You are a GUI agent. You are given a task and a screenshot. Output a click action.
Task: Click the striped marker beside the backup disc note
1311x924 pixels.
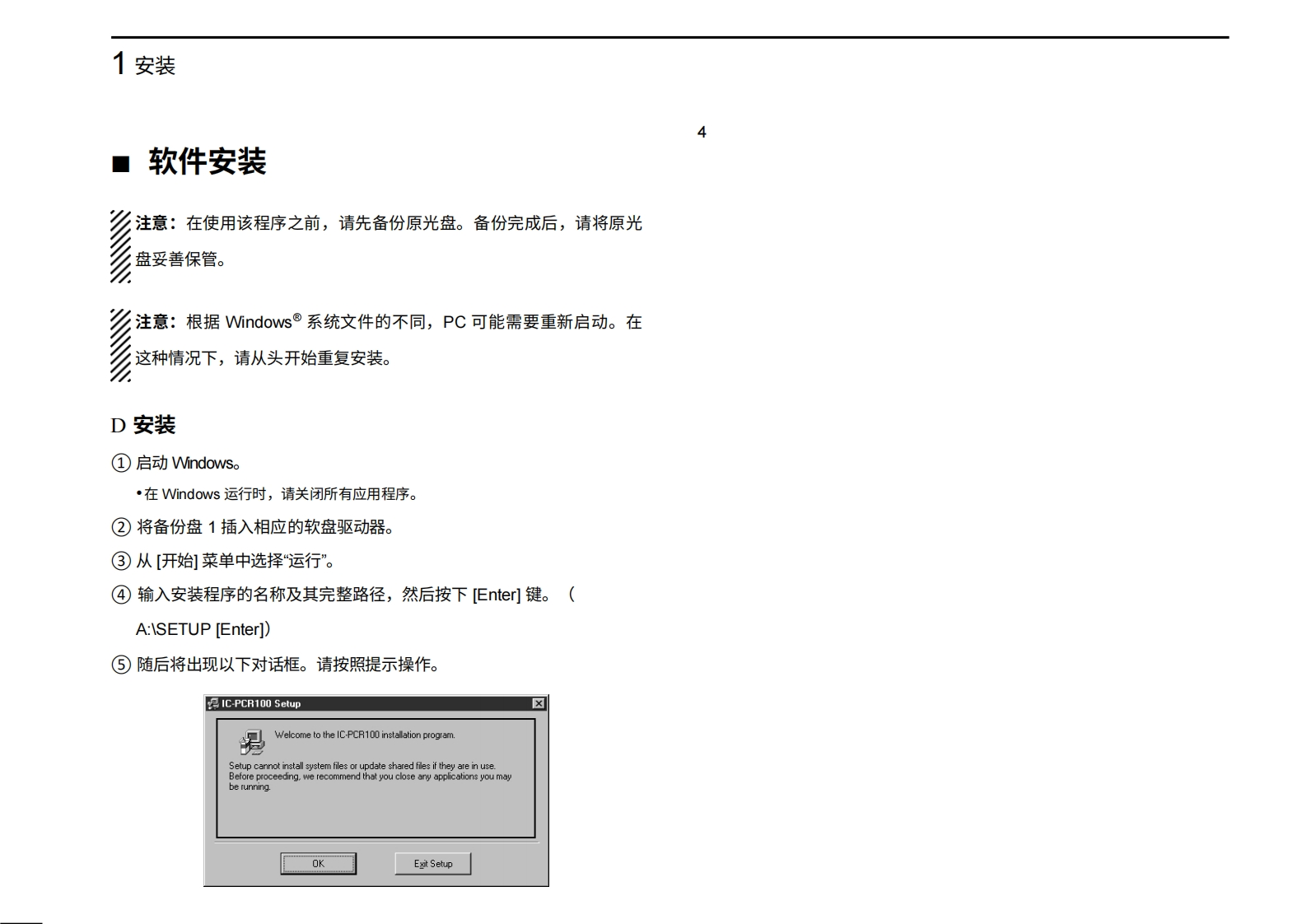[120, 245]
